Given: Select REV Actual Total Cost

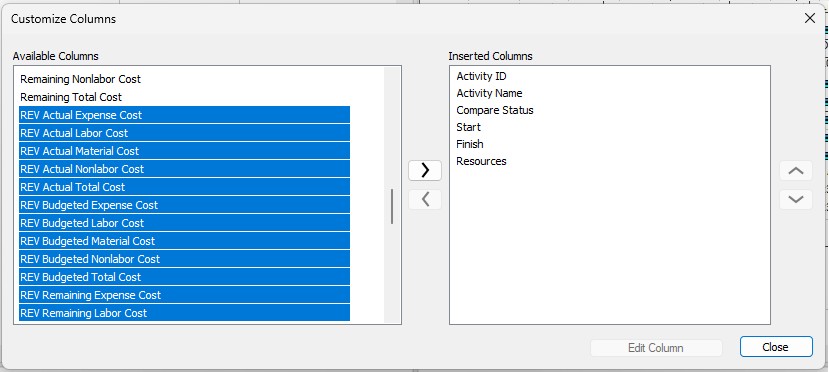Looking at the screenshot, I should coord(185,187).
